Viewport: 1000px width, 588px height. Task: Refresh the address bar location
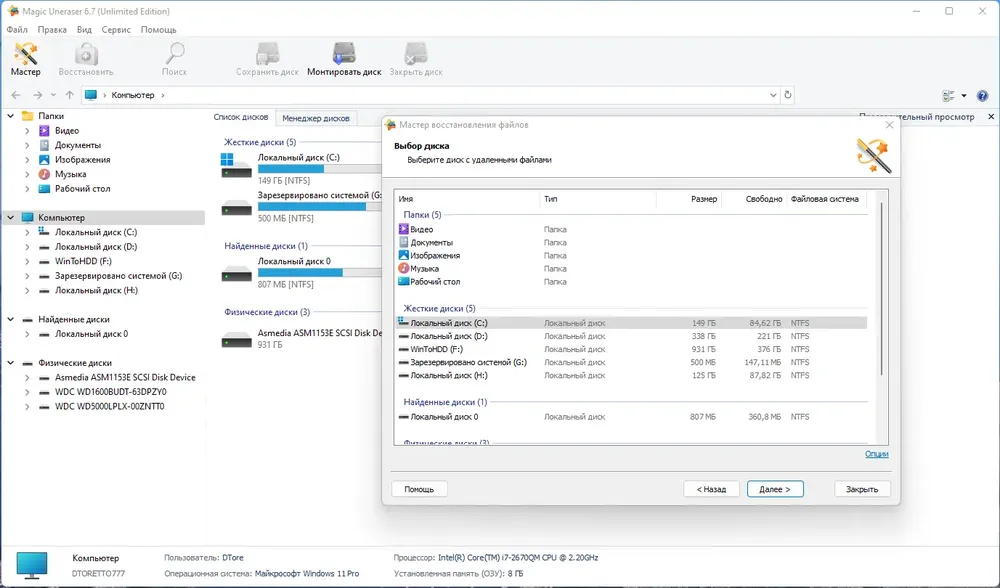click(x=788, y=95)
